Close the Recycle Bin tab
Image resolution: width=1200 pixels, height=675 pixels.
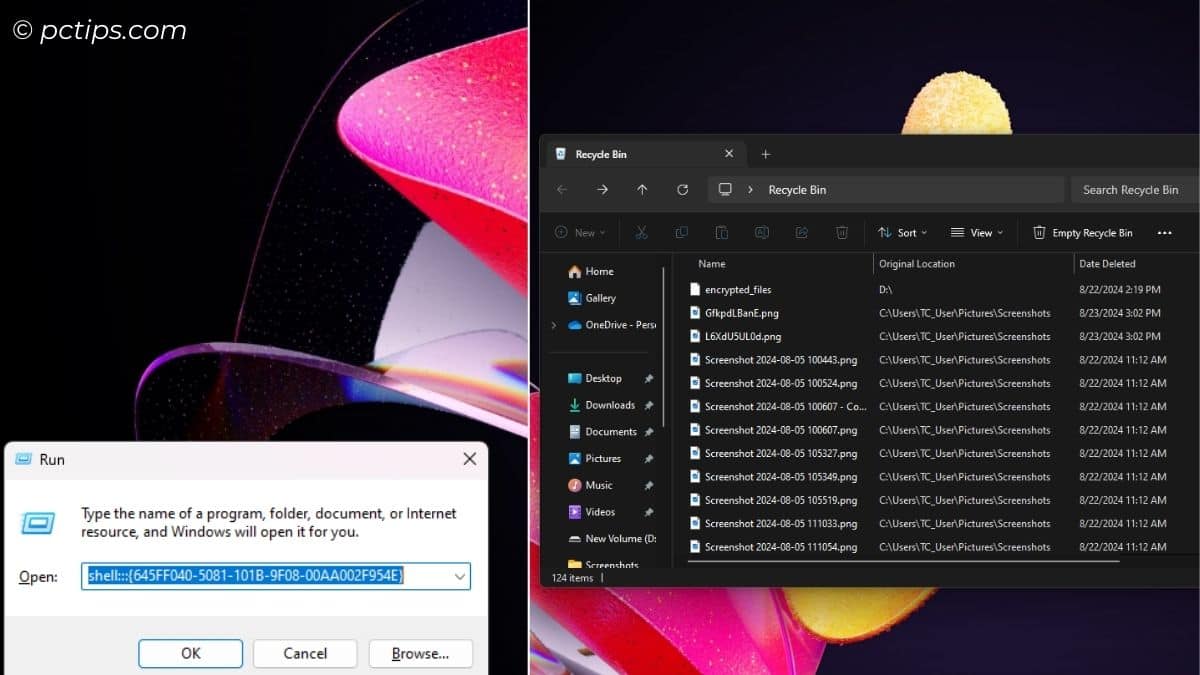click(x=729, y=154)
